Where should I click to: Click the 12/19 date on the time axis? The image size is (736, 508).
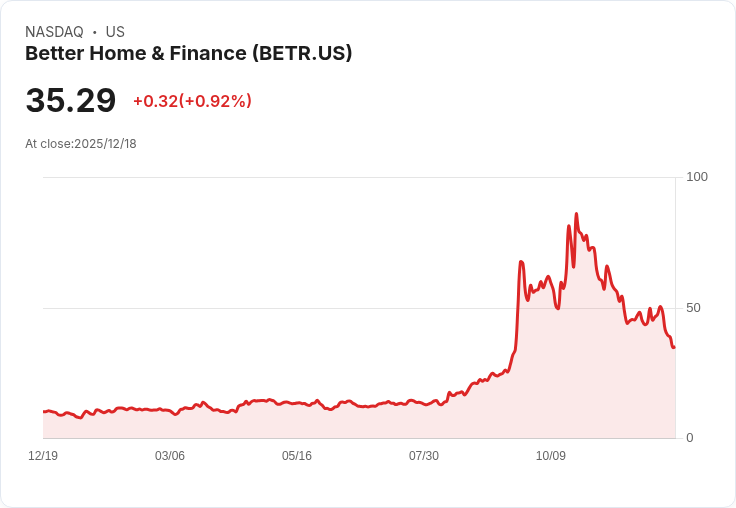[x=43, y=456]
